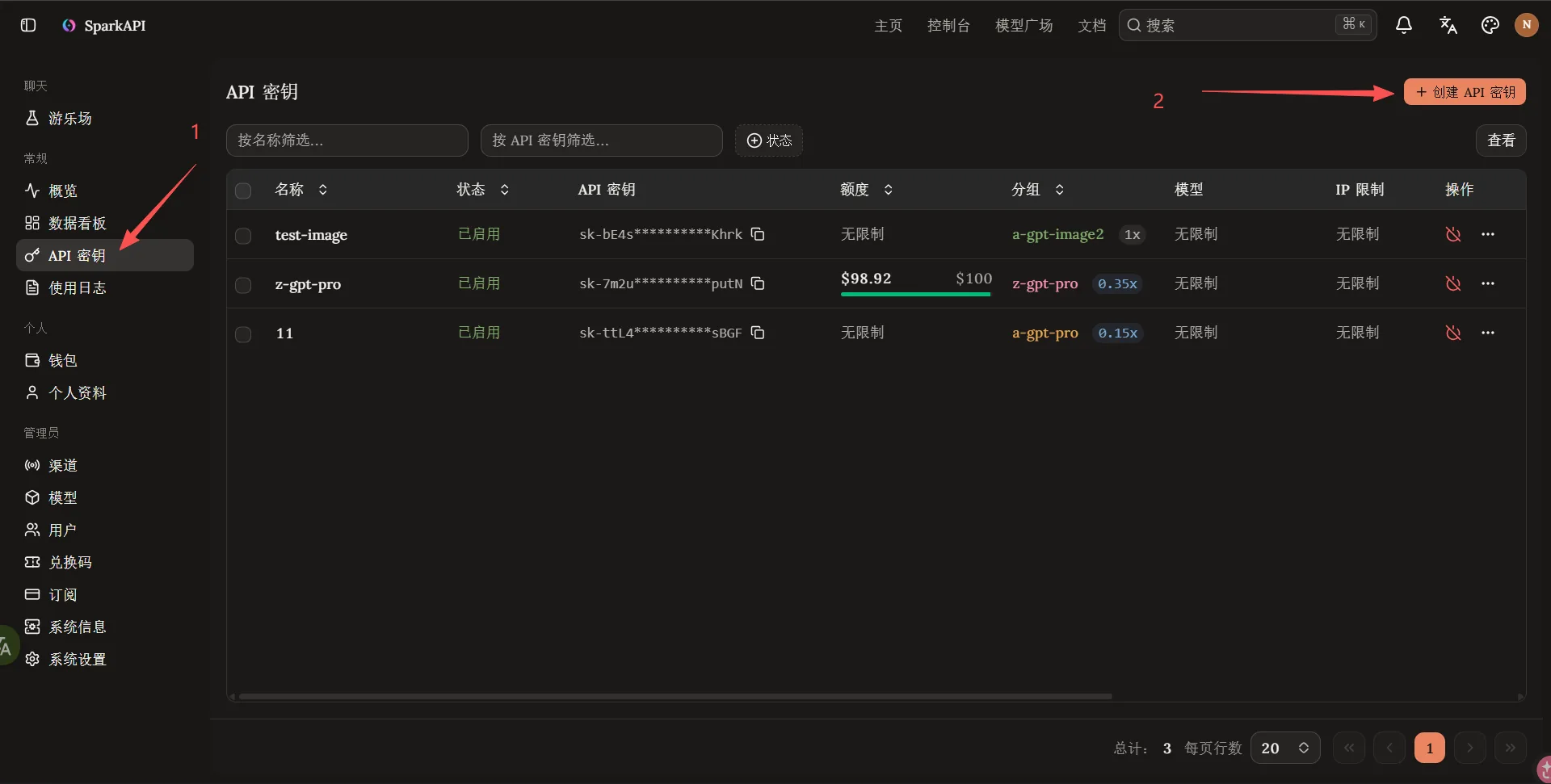Screen dimensions: 1551x784
Task: Disable the test-image key
Action: 1453,234
